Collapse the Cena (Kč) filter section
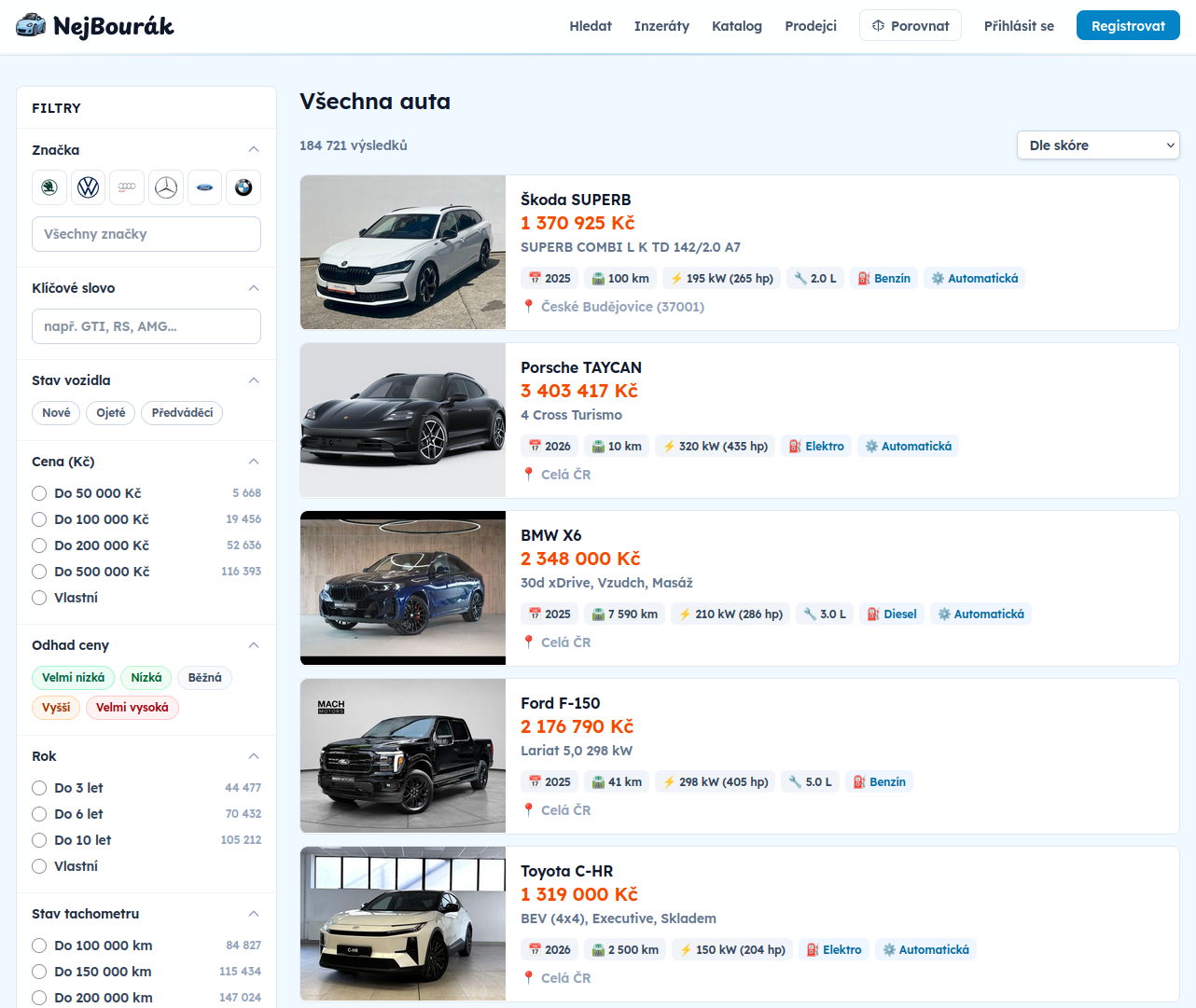1196x1008 pixels. tap(254, 462)
